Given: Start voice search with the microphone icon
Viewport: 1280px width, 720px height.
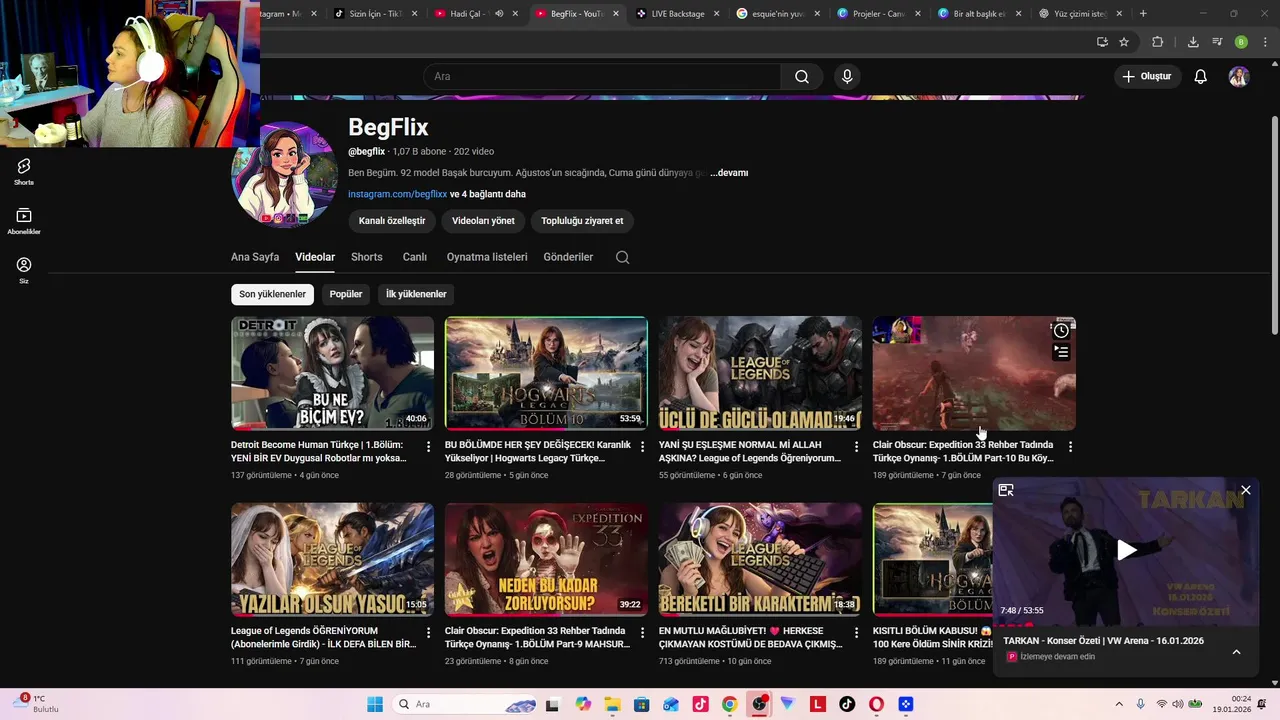Looking at the screenshot, I should click(x=847, y=77).
